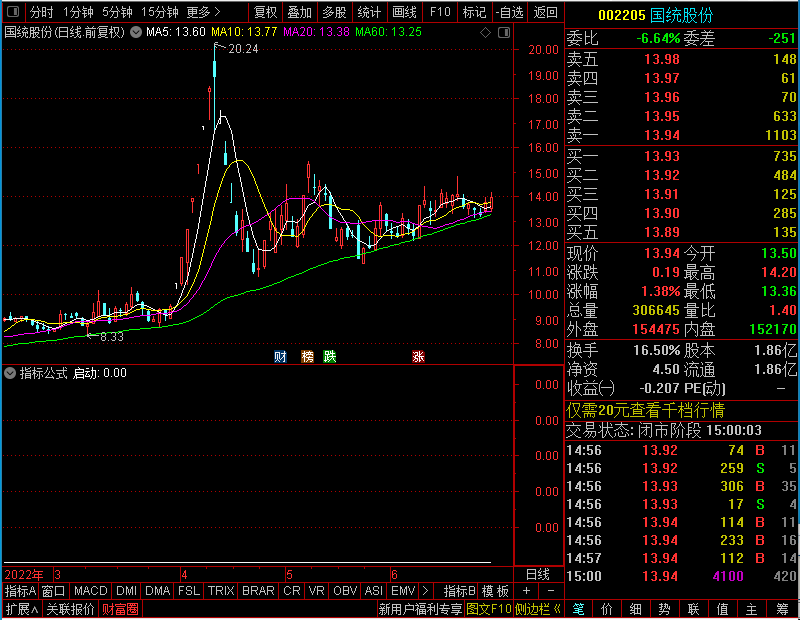Select the ASI indicator
The height and width of the screenshot is (620, 800).
pyautogui.click(x=373, y=591)
